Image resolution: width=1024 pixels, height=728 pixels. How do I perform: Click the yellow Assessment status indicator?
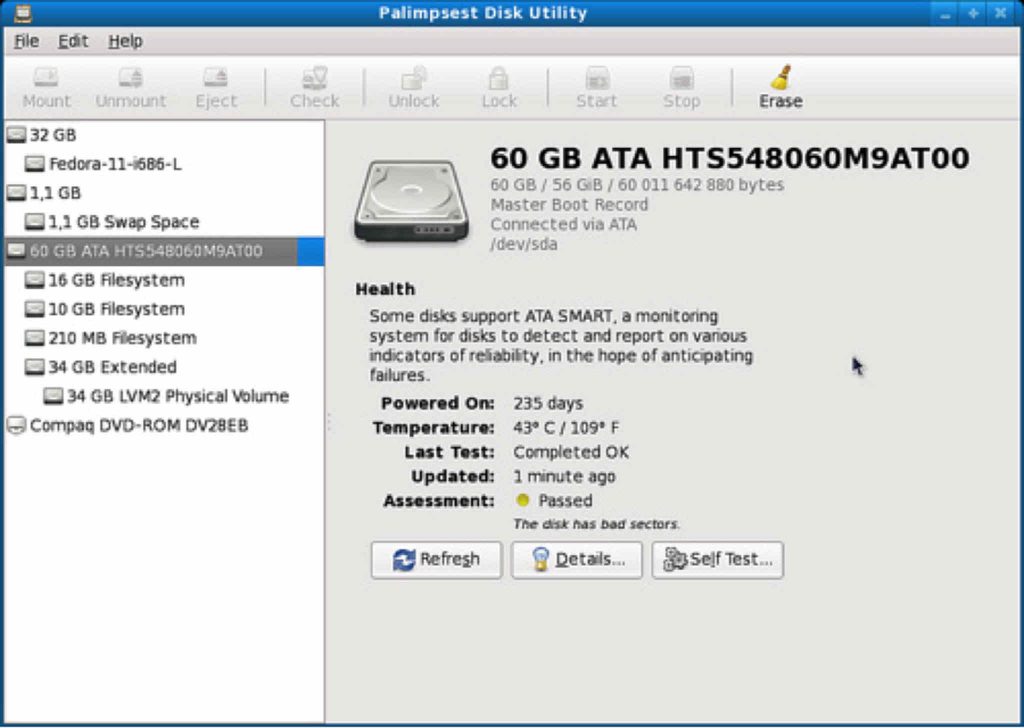pos(522,501)
